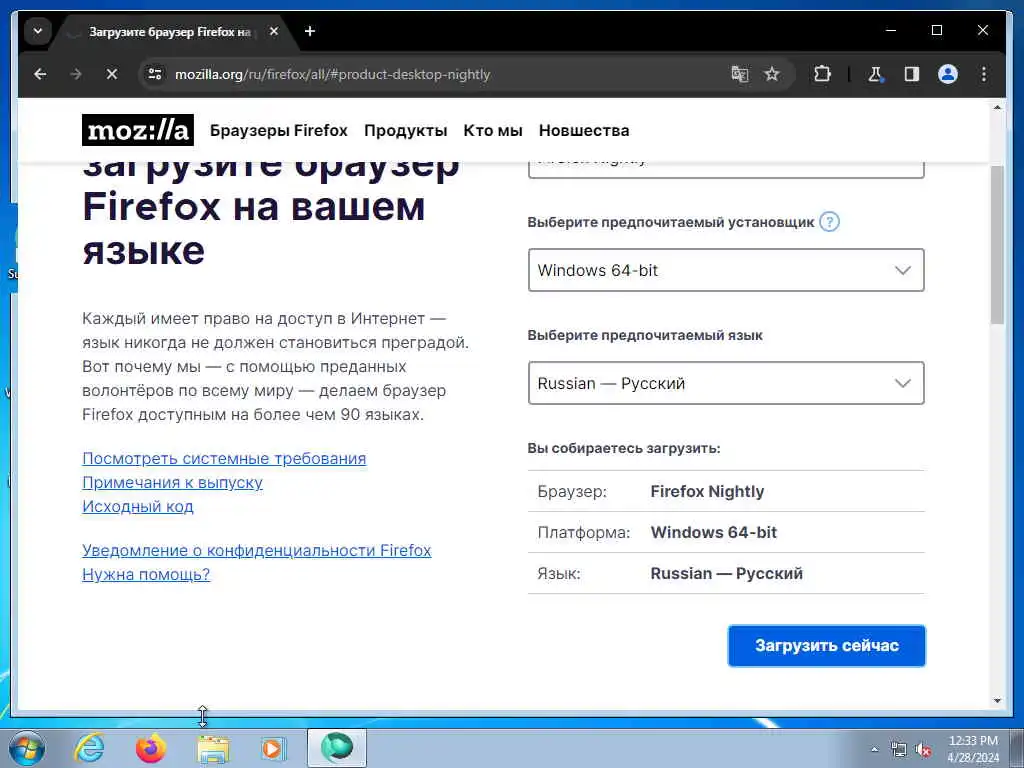Click the translate page icon
The width and height of the screenshot is (1024, 768).
tap(739, 74)
